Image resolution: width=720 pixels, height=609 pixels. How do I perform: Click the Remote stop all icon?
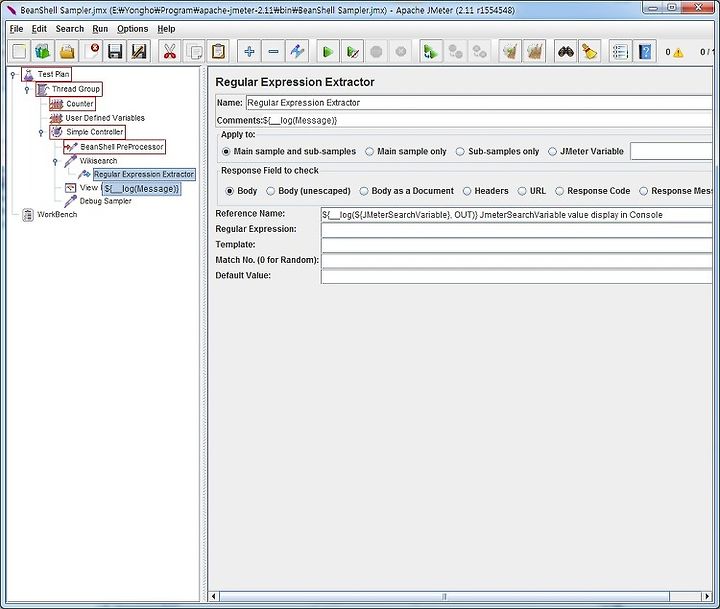456,51
